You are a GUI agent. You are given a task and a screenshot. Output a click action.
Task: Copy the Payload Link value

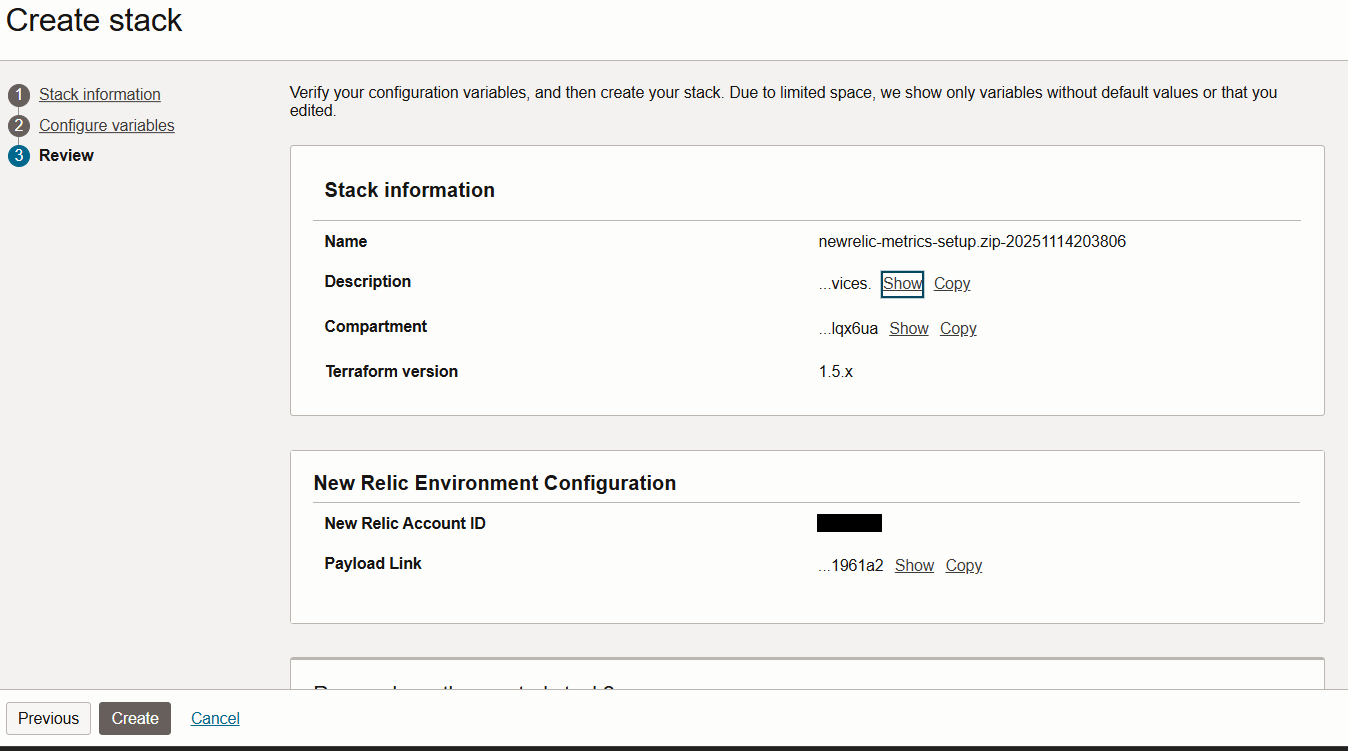point(963,565)
